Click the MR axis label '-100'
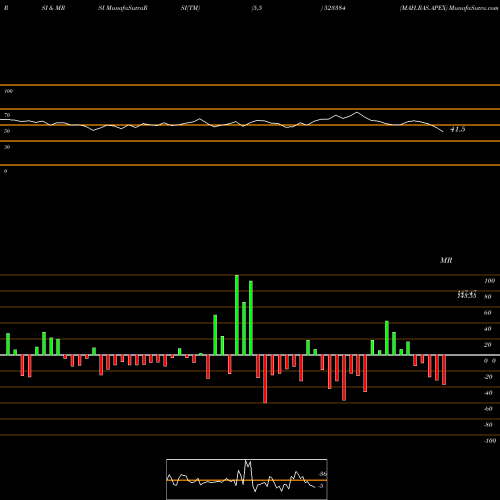This screenshot has height=500, width=500. [490, 441]
